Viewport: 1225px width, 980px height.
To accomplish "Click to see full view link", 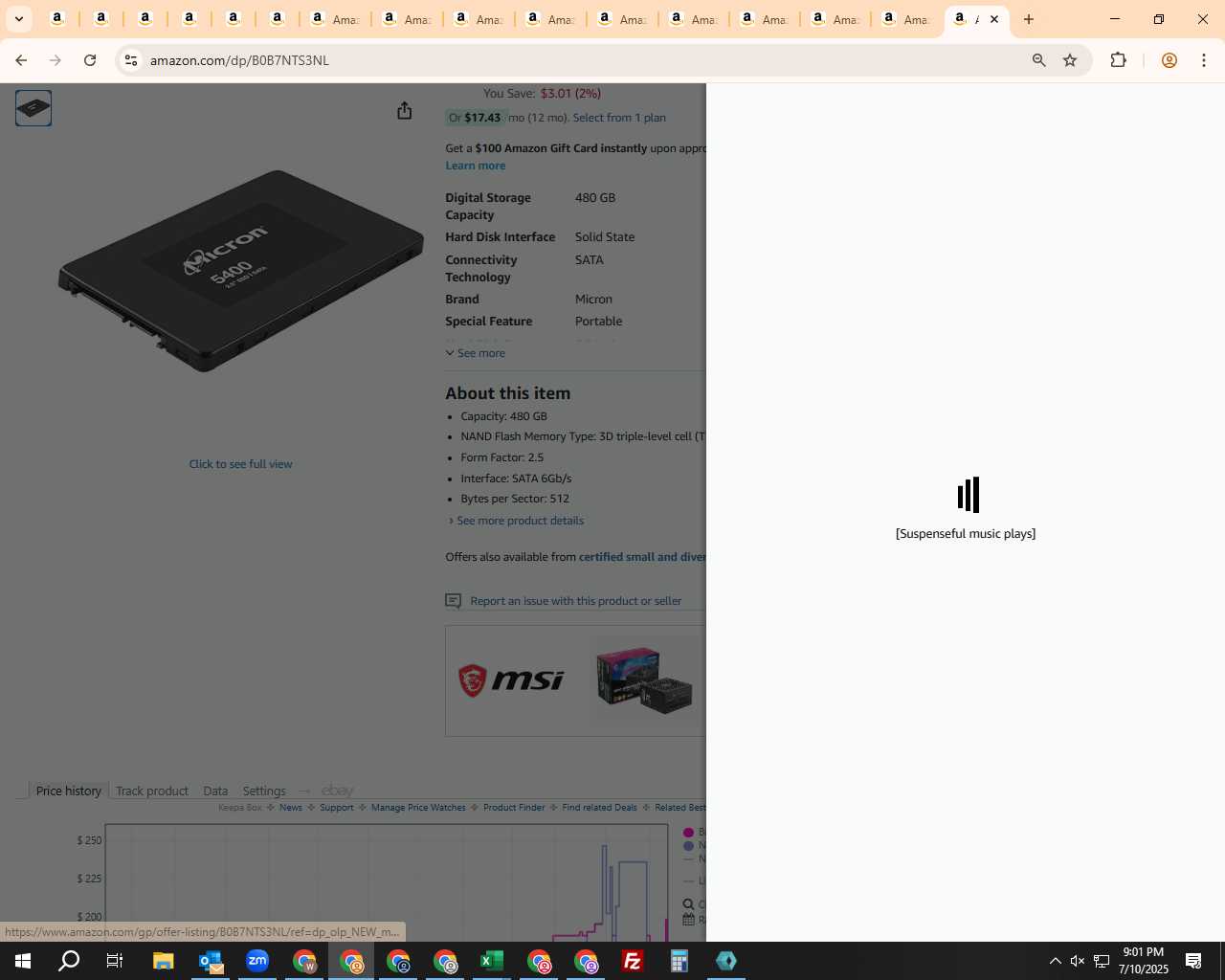I will (x=240, y=464).
